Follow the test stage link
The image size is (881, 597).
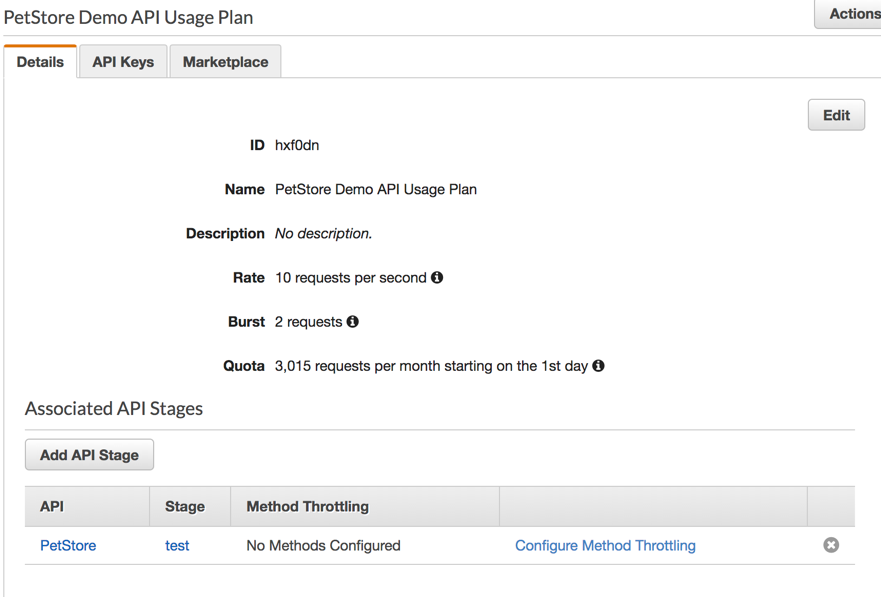pos(177,546)
